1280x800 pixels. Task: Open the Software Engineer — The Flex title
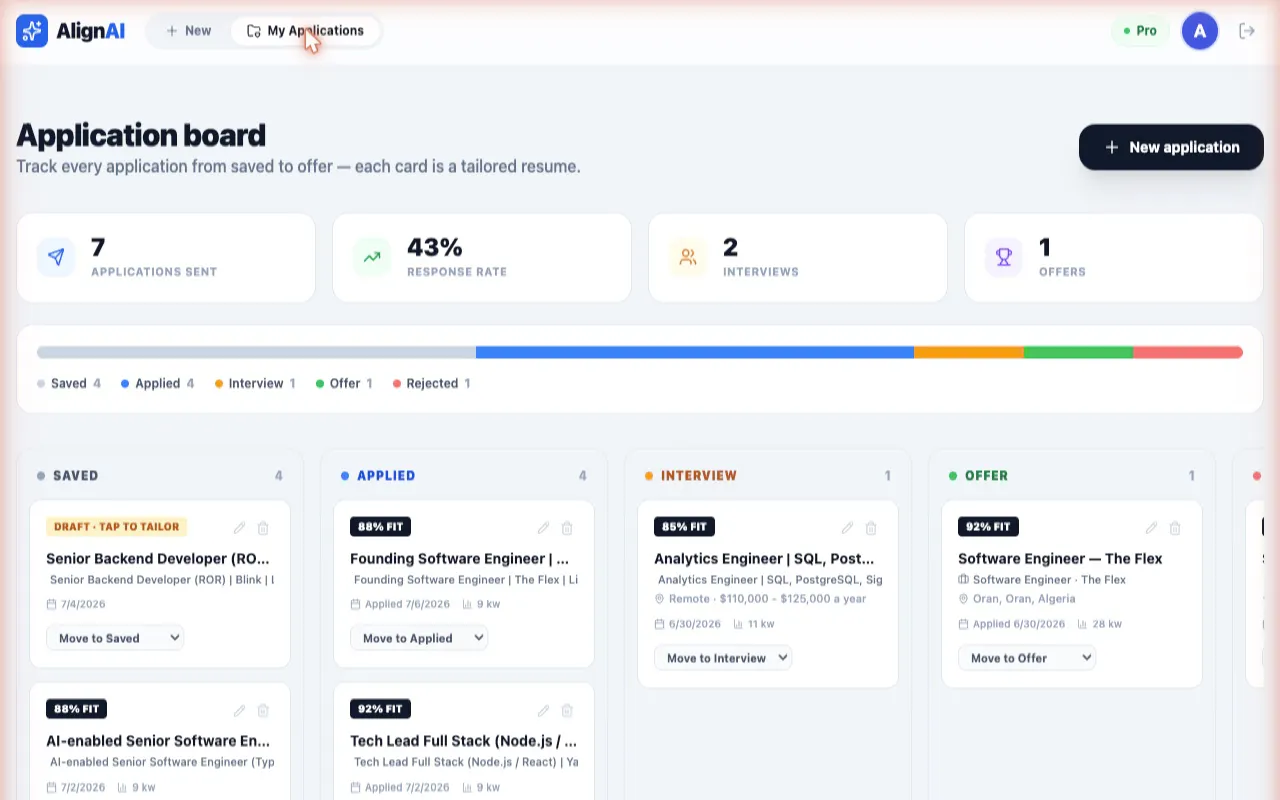click(x=1060, y=559)
